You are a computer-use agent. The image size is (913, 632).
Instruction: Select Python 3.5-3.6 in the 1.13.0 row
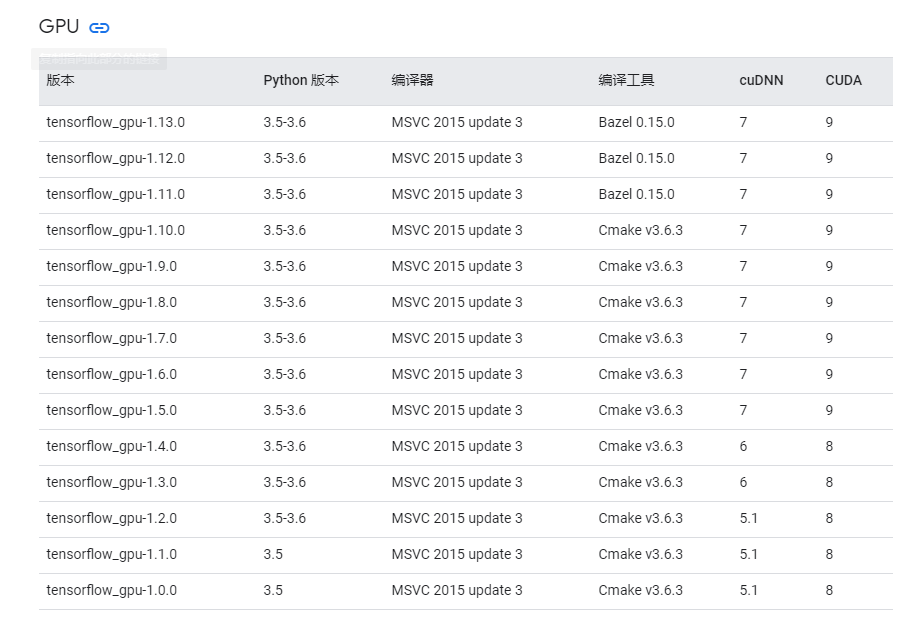click(x=284, y=122)
